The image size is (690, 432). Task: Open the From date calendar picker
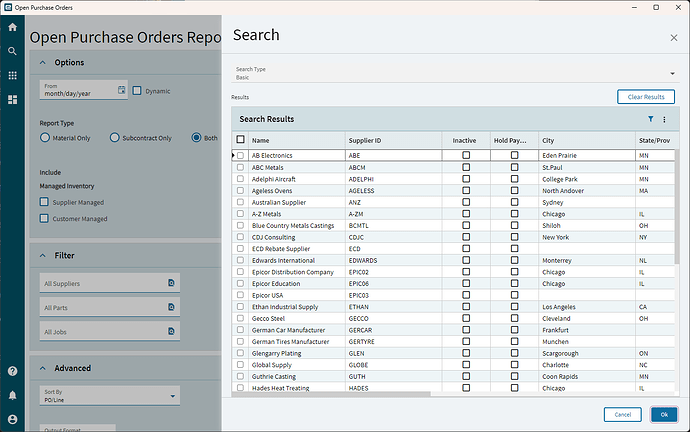pyautogui.click(x=121, y=90)
